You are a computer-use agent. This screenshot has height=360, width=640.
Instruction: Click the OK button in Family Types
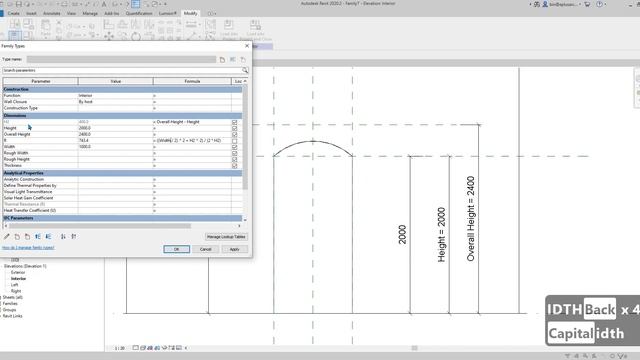tap(177, 249)
